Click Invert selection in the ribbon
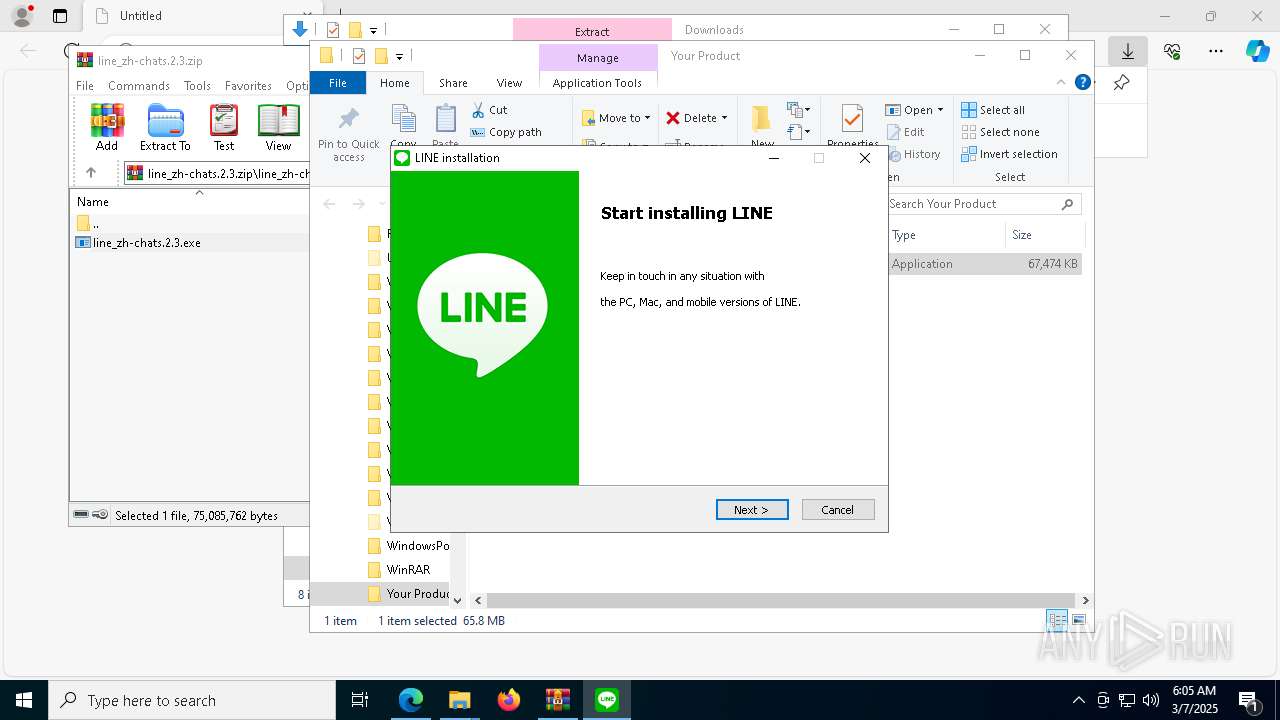The image size is (1280, 720). click(x=1010, y=154)
